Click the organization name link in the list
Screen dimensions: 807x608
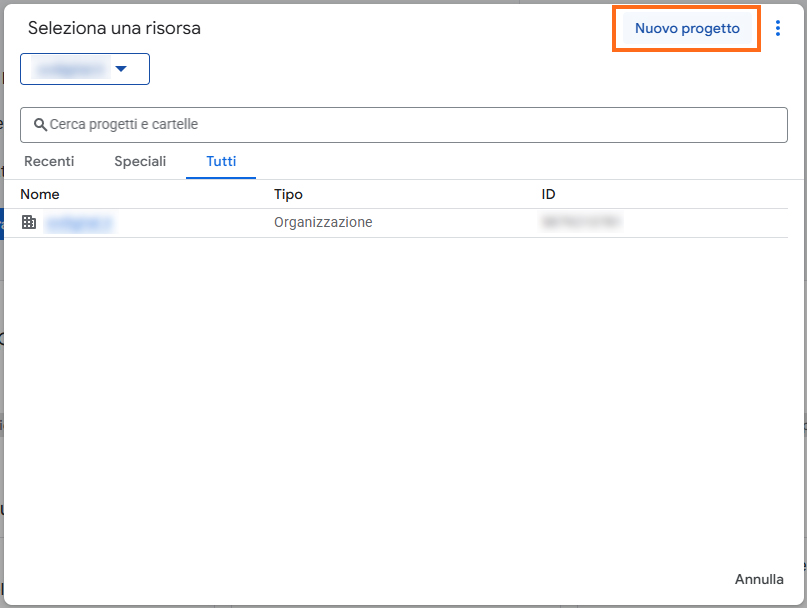point(79,222)
